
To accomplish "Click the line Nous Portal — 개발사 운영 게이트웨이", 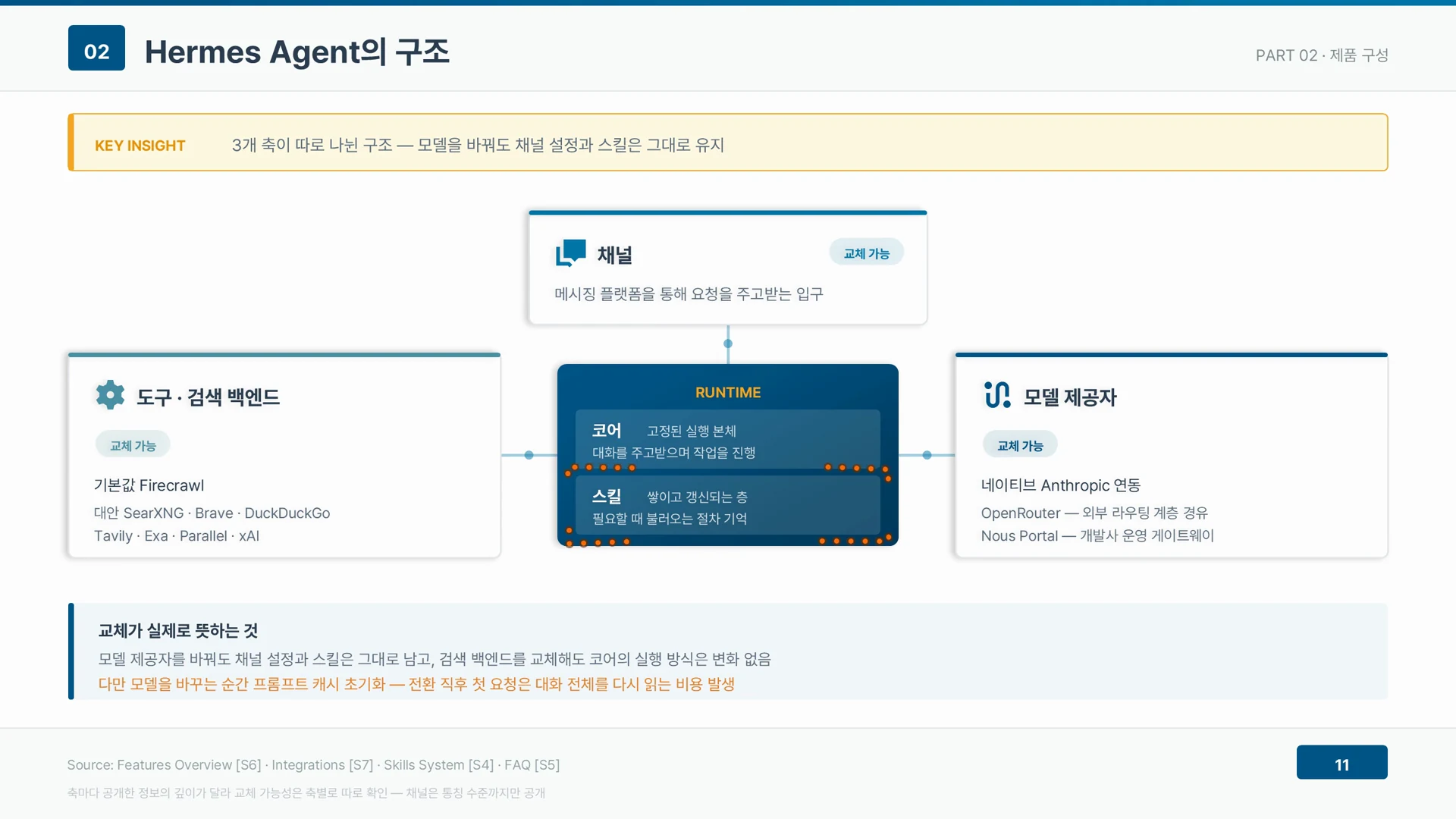I will (1097, 536).
